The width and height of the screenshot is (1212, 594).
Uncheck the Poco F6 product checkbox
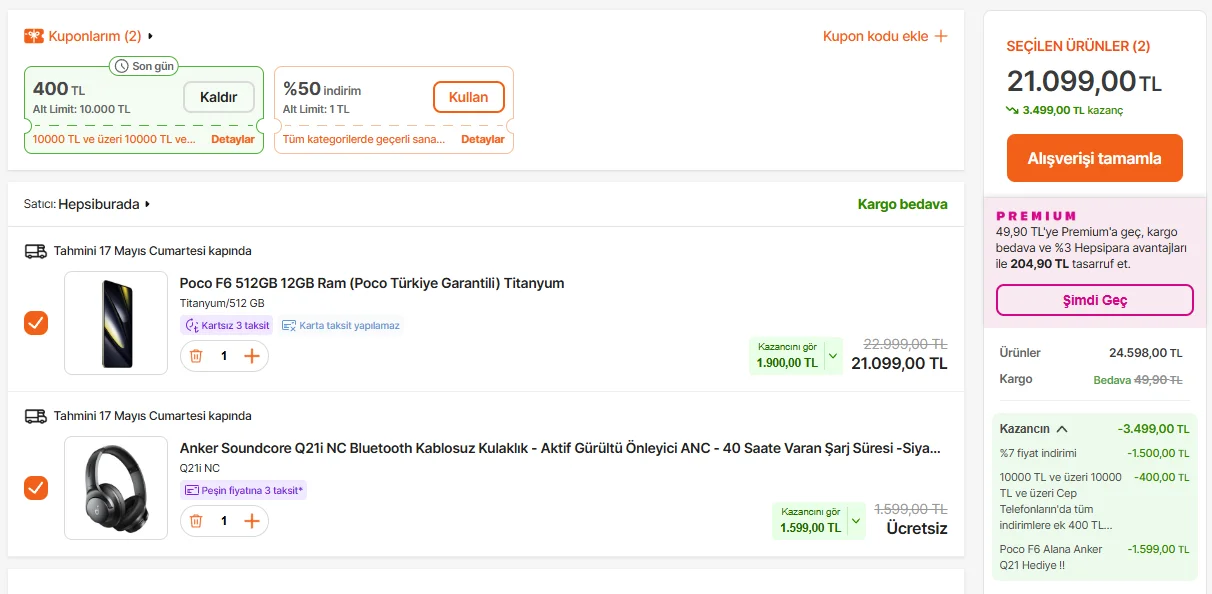pyautogui.click(x=36, y=323)
